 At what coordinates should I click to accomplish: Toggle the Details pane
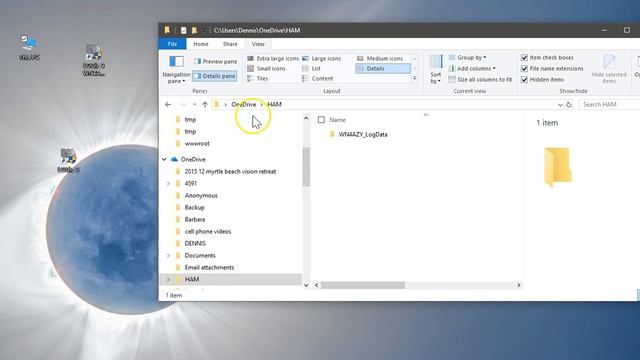pyautogui.click(x=215, y=76)
